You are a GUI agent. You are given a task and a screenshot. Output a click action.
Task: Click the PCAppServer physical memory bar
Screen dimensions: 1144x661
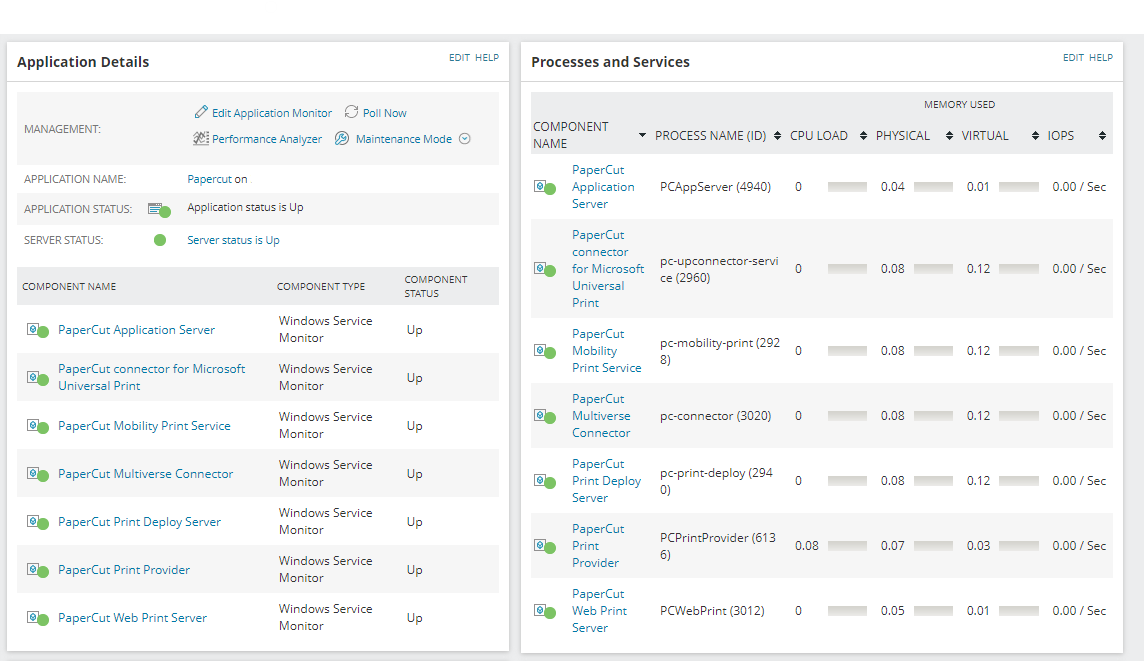[x=933, y=187]
